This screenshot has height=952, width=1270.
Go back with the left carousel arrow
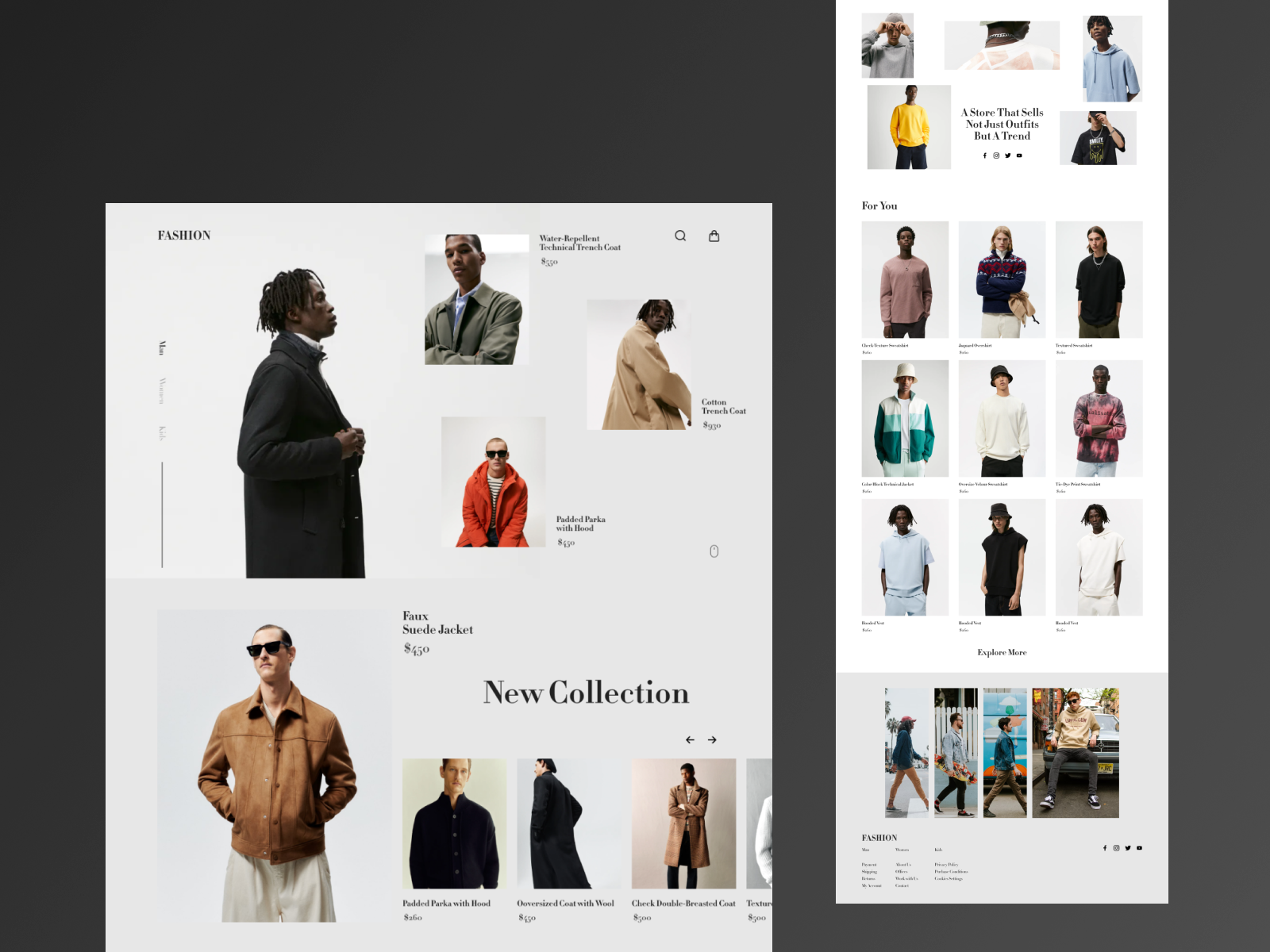pyautogui.click(x=690, y=739)
